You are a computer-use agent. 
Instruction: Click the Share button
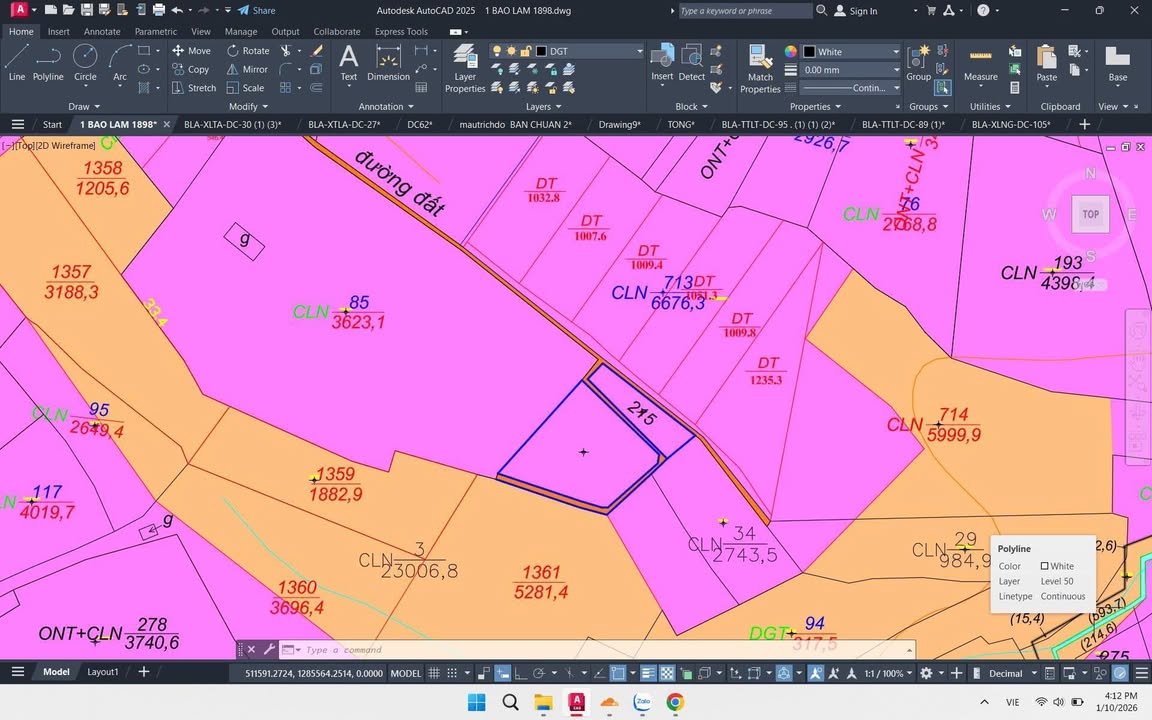[x=256, y=10]
